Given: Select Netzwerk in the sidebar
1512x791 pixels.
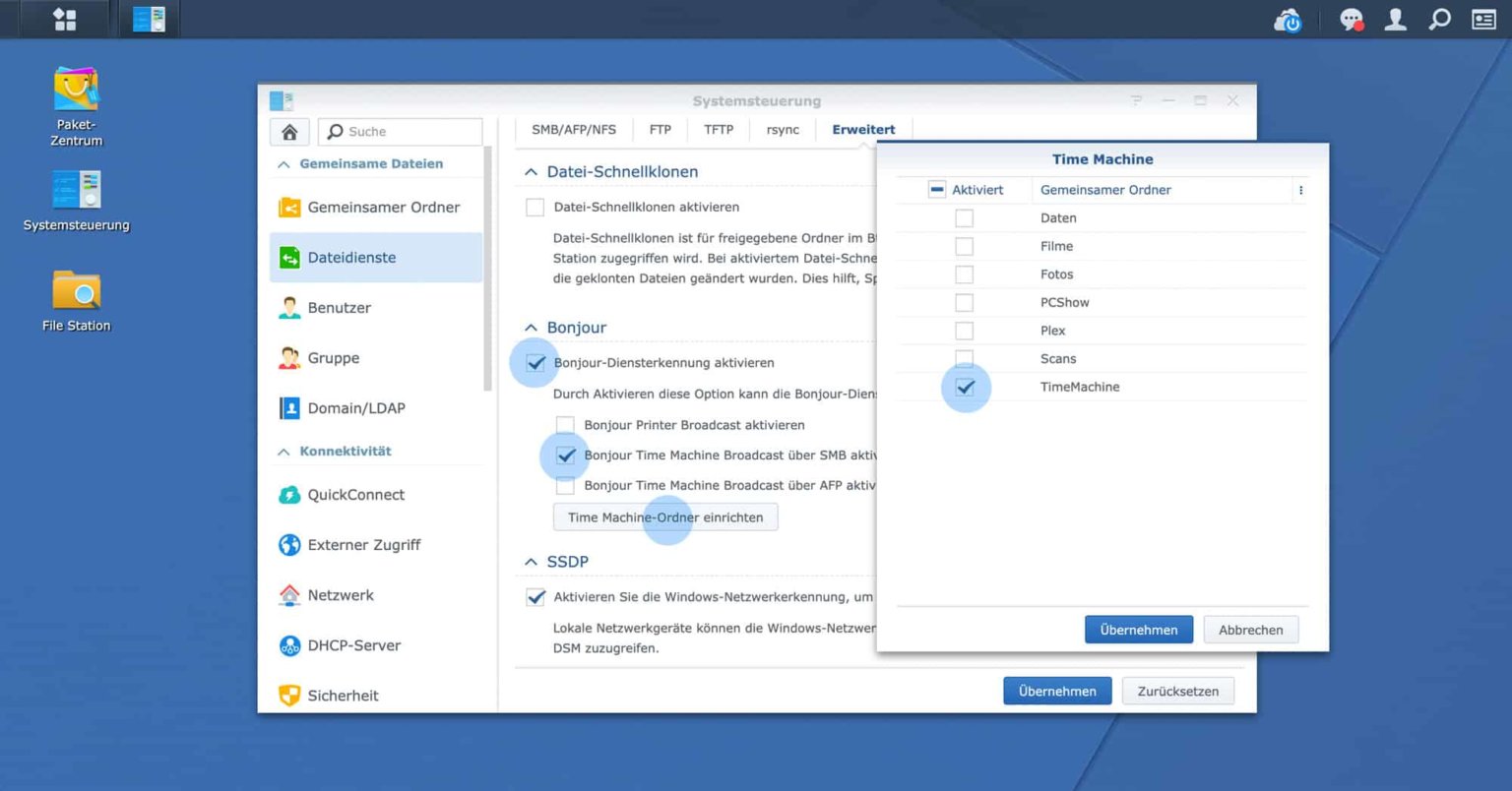Looking at the screenshot, I should [x=344, y=594].
